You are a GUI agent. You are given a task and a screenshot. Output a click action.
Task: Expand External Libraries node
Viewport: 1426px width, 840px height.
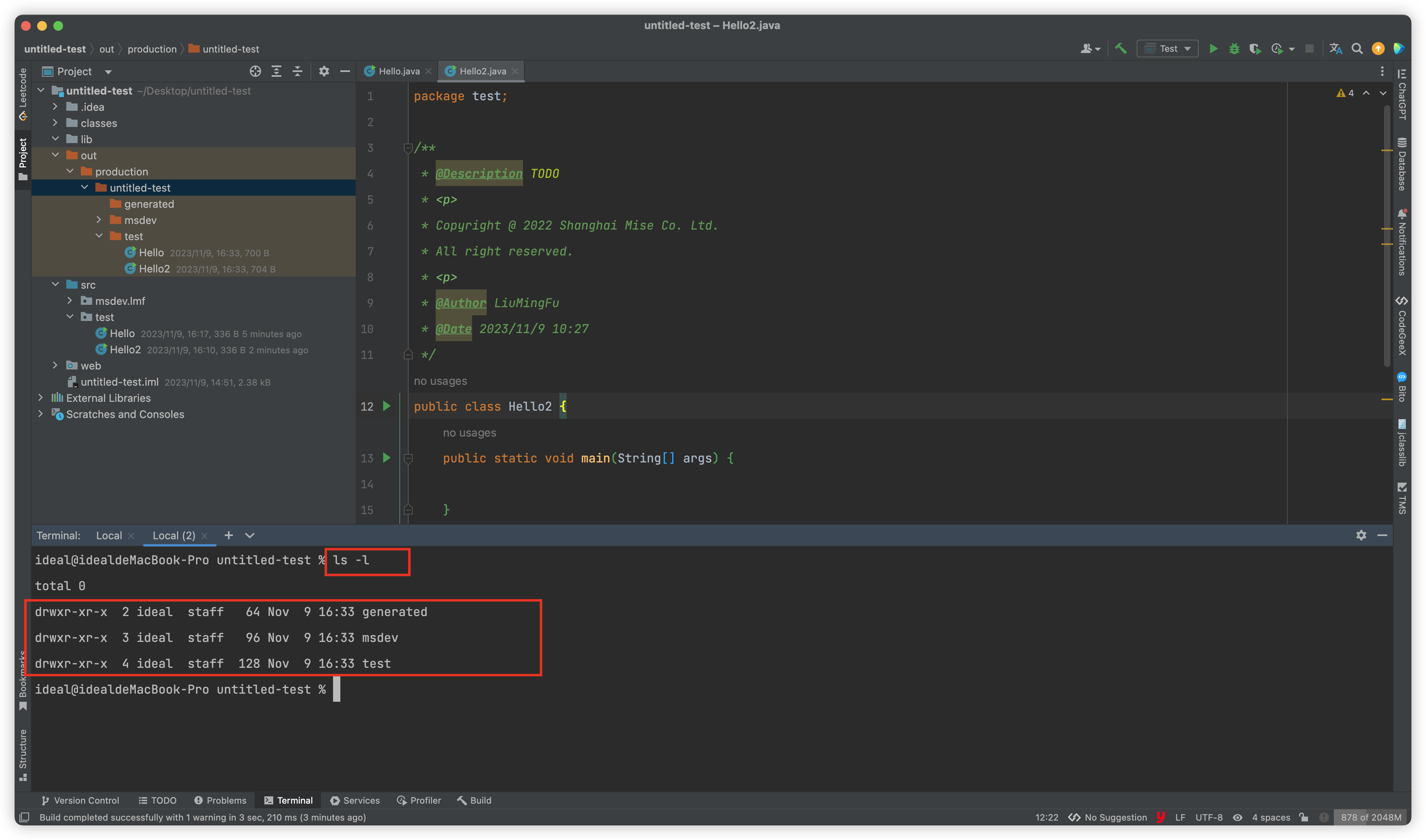[x=40, y=397]
